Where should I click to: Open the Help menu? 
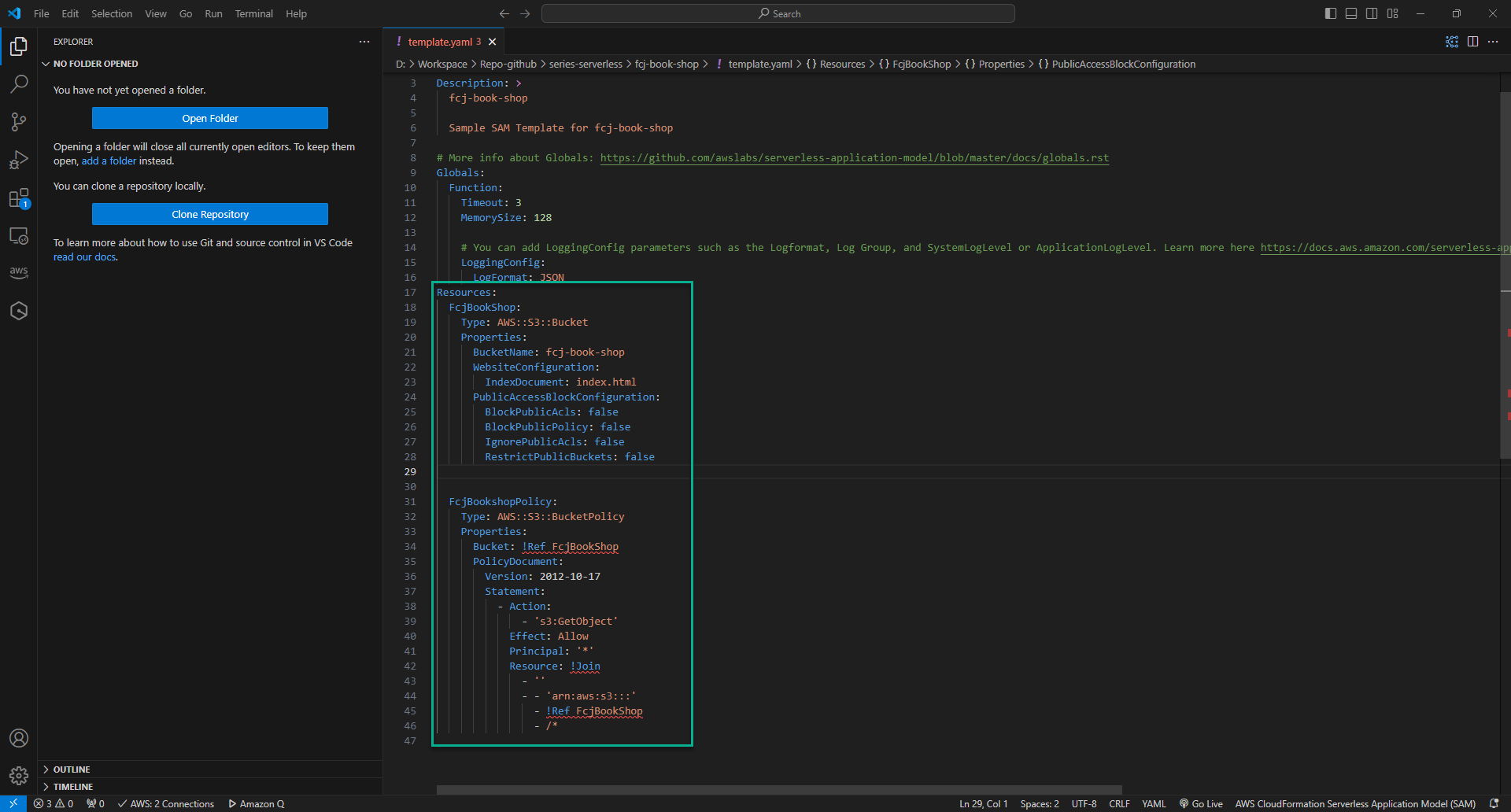coord(296,13)
